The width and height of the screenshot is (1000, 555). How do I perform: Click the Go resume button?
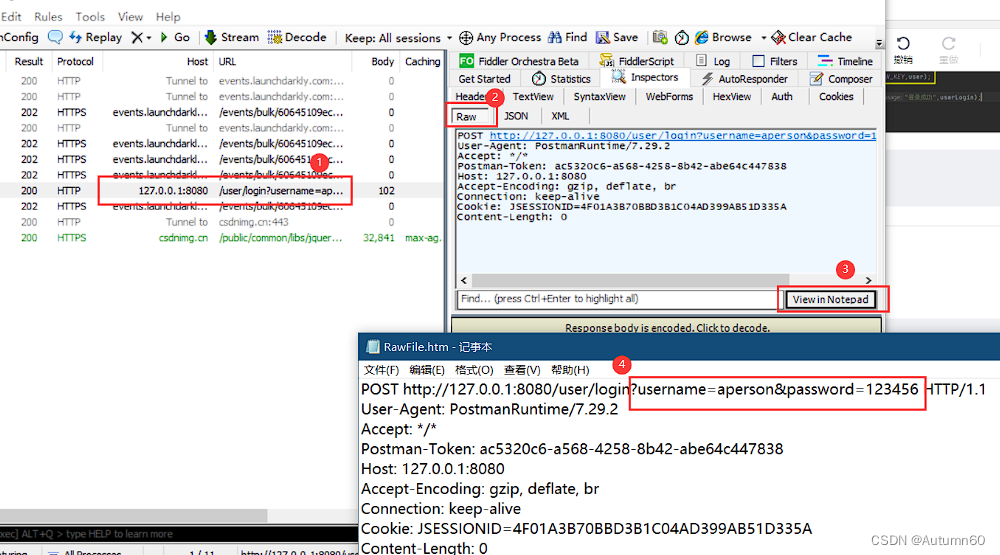[x=175, y=37]
